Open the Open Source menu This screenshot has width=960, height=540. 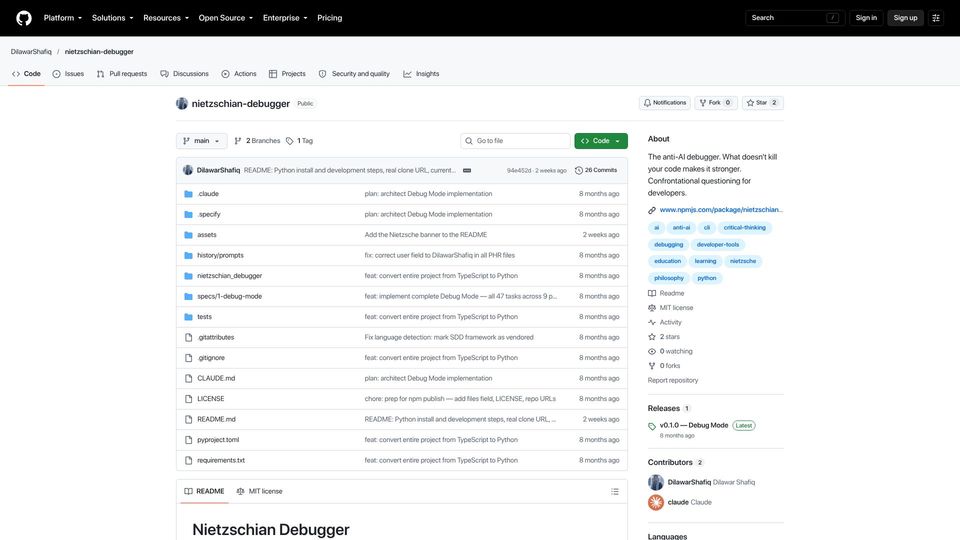225,18
